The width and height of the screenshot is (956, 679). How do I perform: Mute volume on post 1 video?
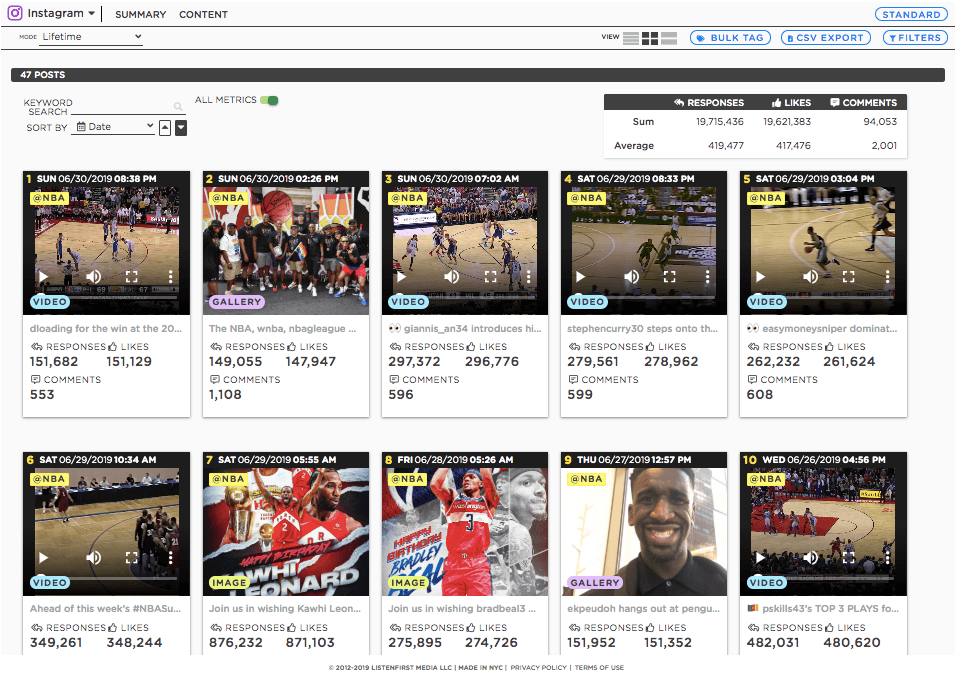click(x=93, y=276)
